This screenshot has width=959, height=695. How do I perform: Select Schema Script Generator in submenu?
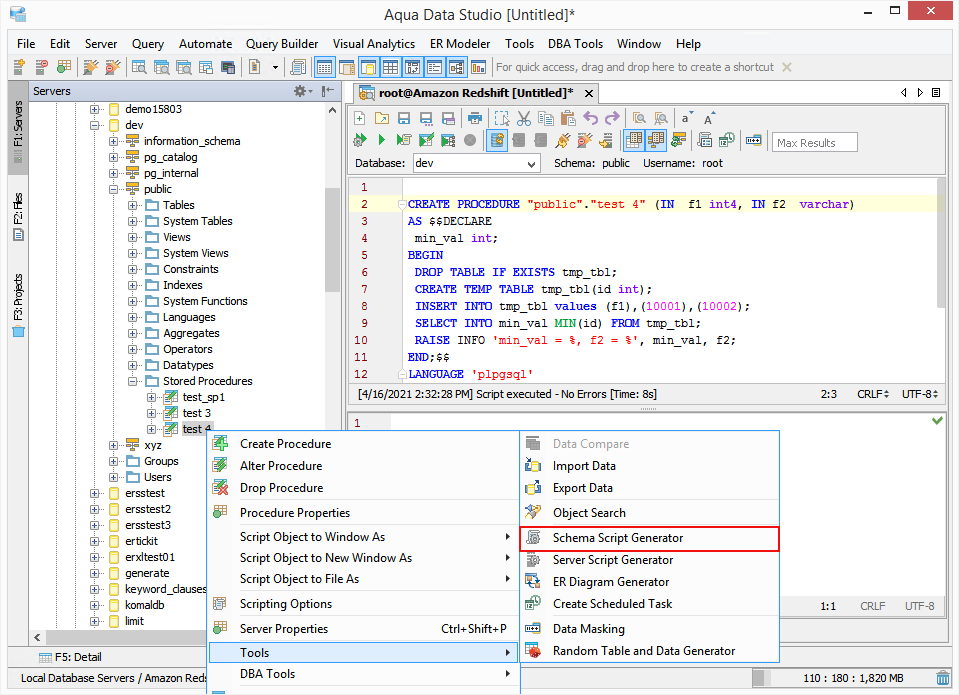click(617, 538)
